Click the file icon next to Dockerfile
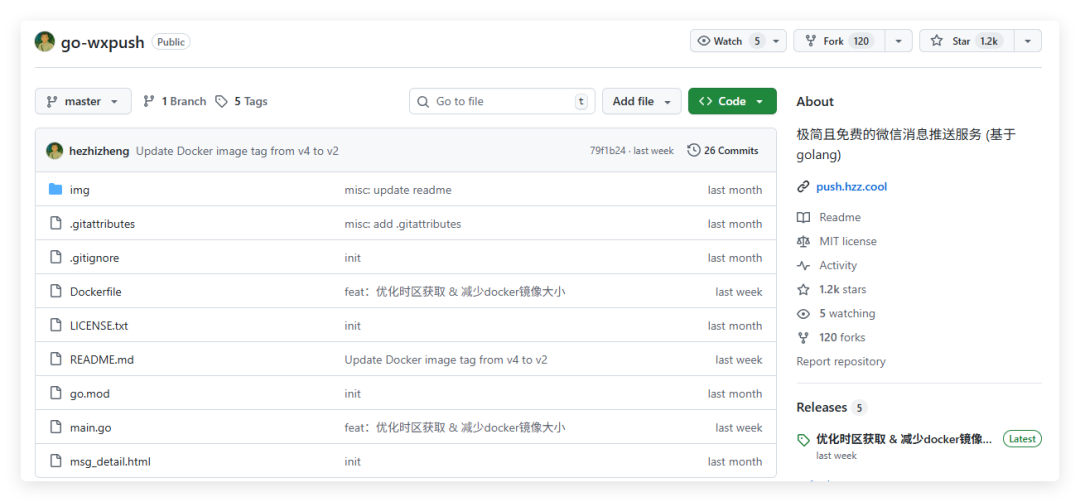The height and width of the screenshot is (502, 1080). coord(56,291)
